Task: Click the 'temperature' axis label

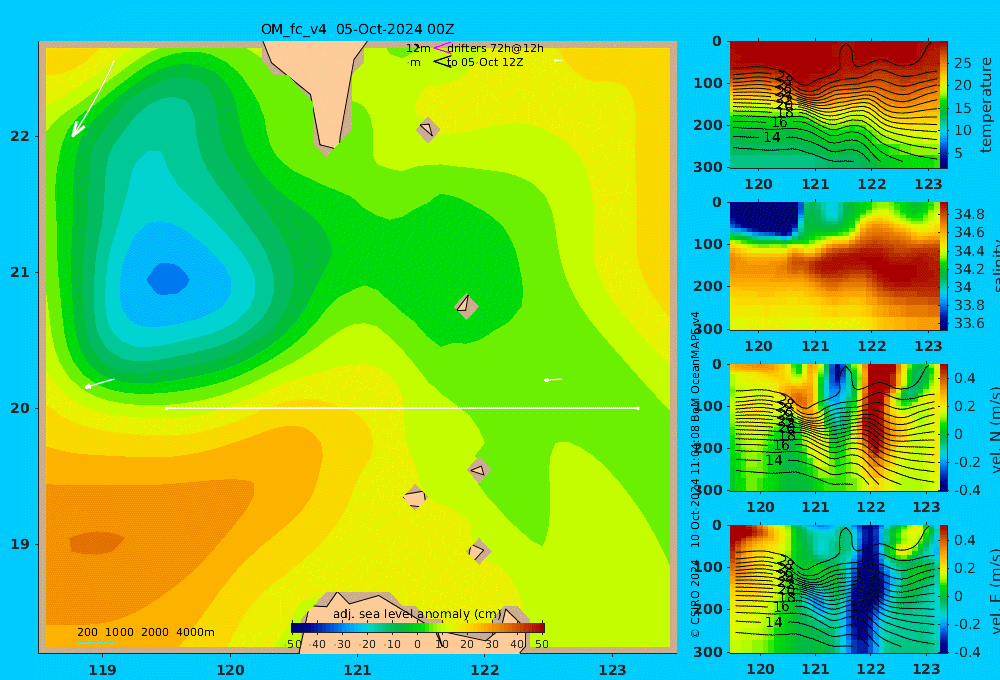Action: click(x=986, y=105)
